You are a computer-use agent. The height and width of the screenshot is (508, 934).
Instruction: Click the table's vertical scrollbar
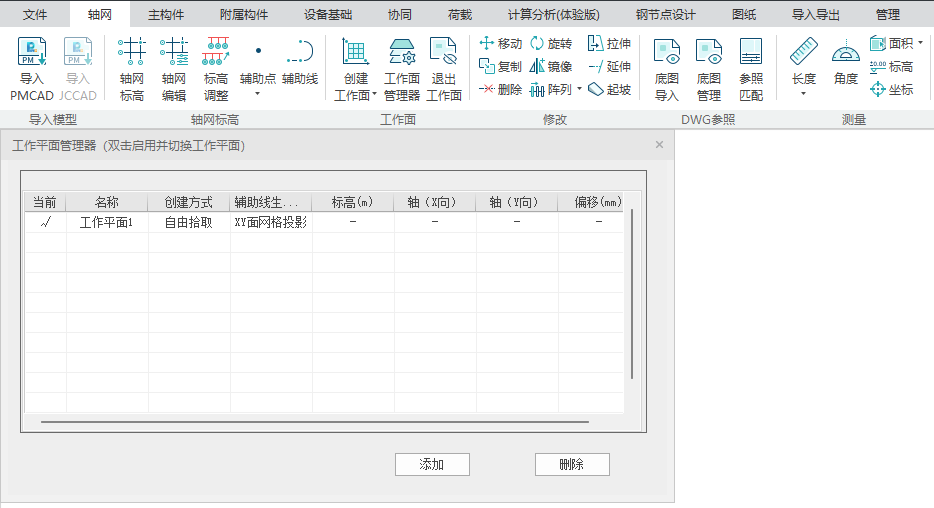click(x=632, y=294)
